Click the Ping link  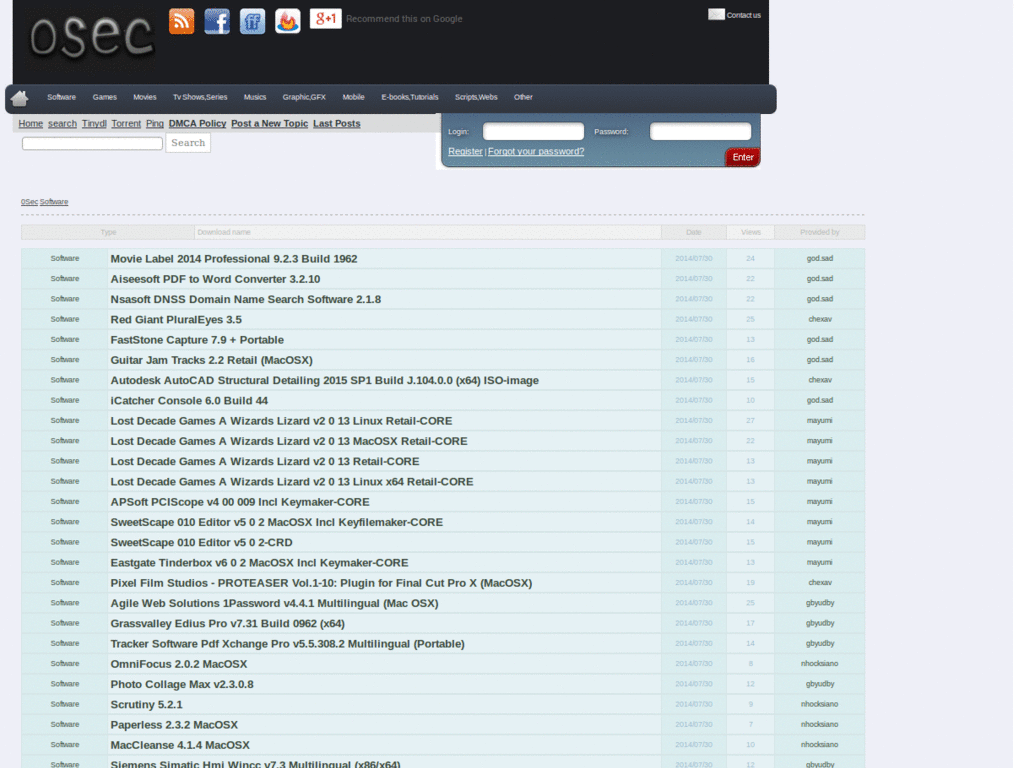155,123
